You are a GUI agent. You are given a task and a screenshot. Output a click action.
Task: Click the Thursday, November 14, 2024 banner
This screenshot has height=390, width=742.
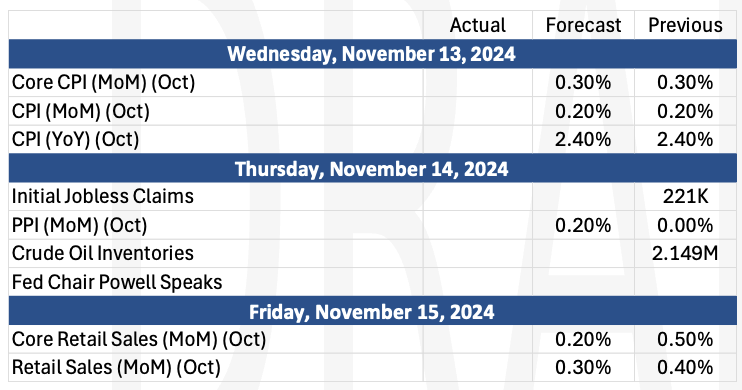coord(372,169)
